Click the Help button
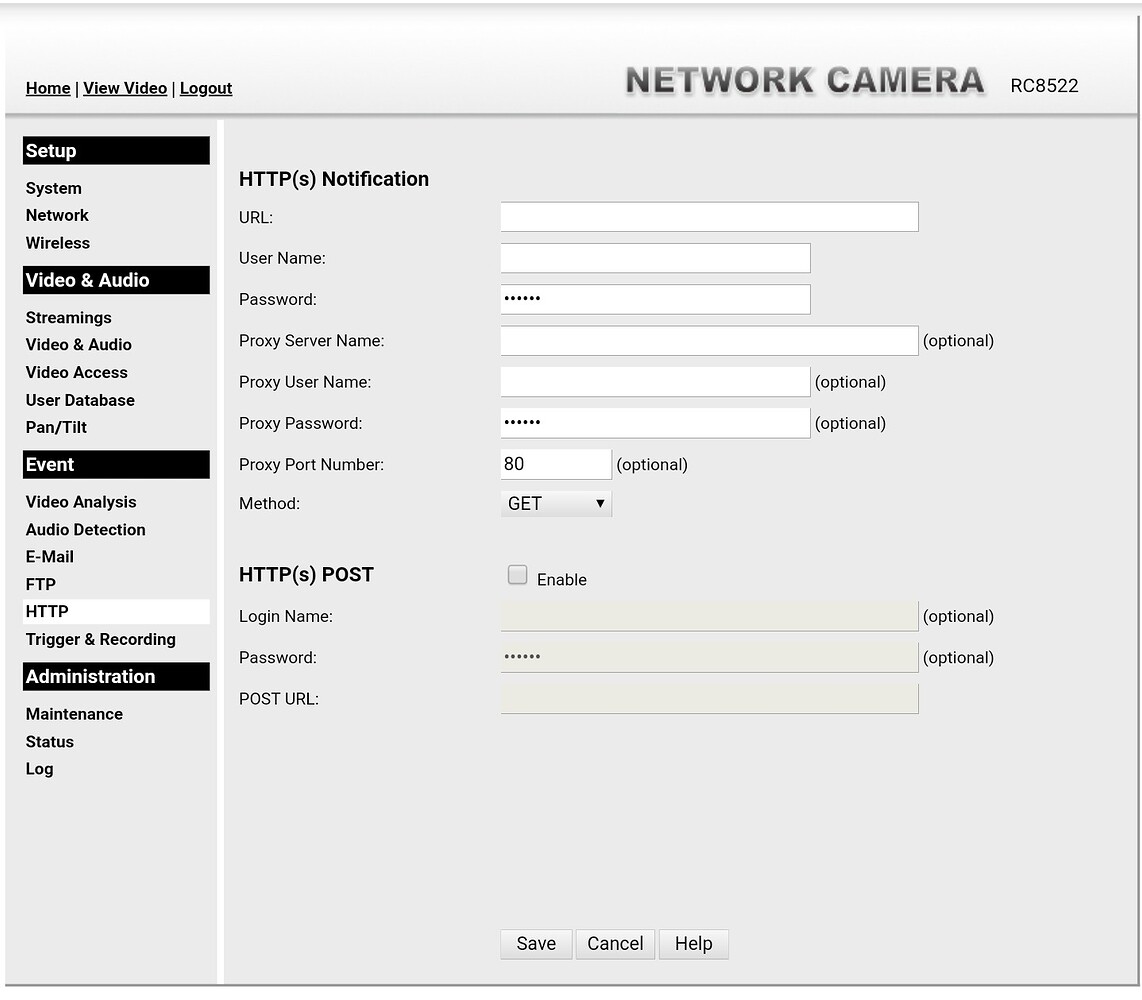The width and height of the screenshot is (1142, 1000). pos(693,943)
